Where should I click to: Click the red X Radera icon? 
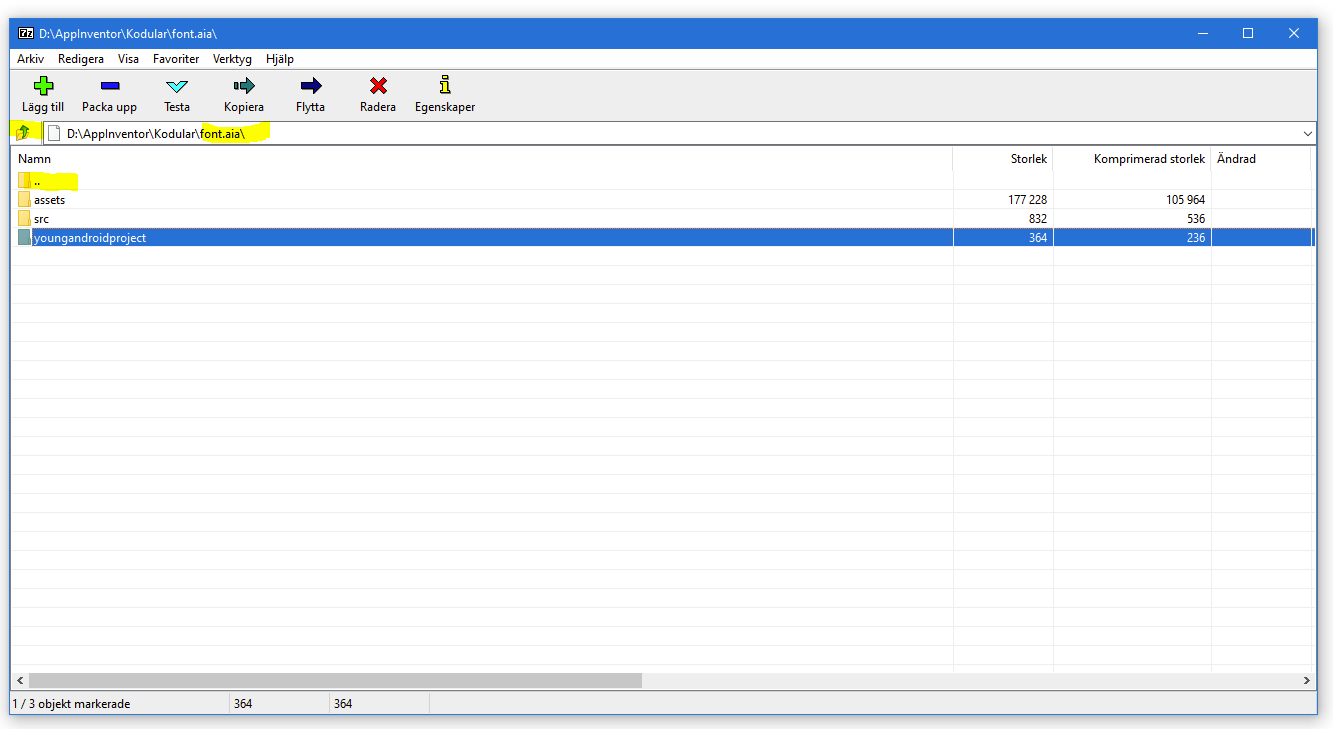[x=377, y=86]
